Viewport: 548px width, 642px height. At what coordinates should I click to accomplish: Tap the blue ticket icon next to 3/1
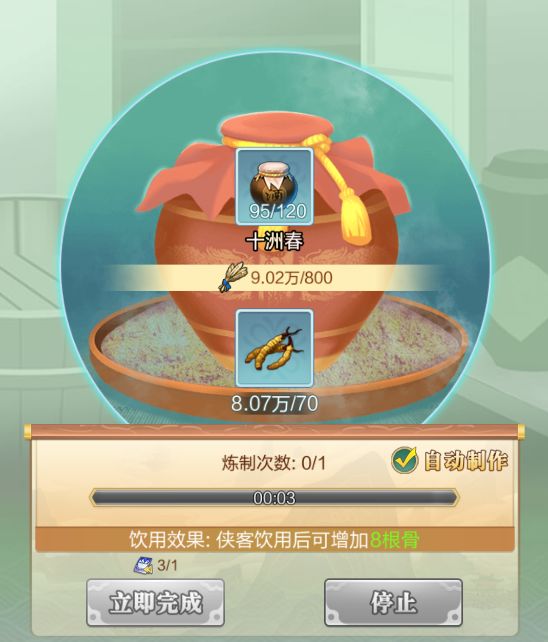click(x=143, y=565)
